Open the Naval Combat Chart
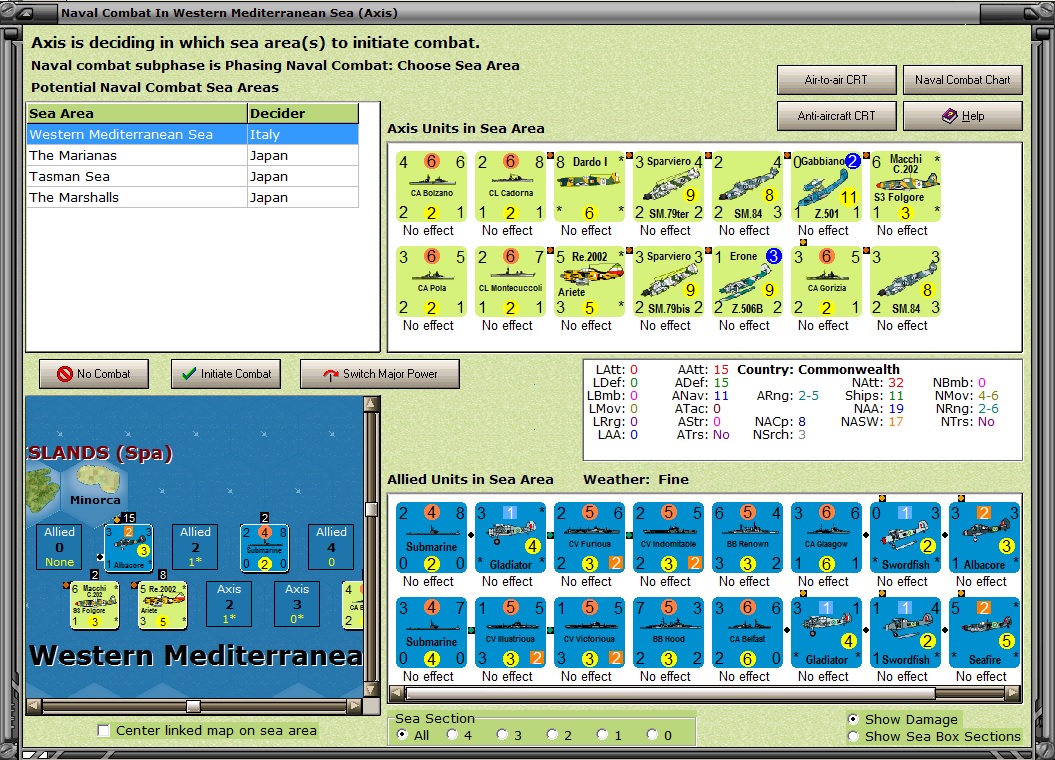The width and height of the screenshot is (1055, 760). coord(963,80)
